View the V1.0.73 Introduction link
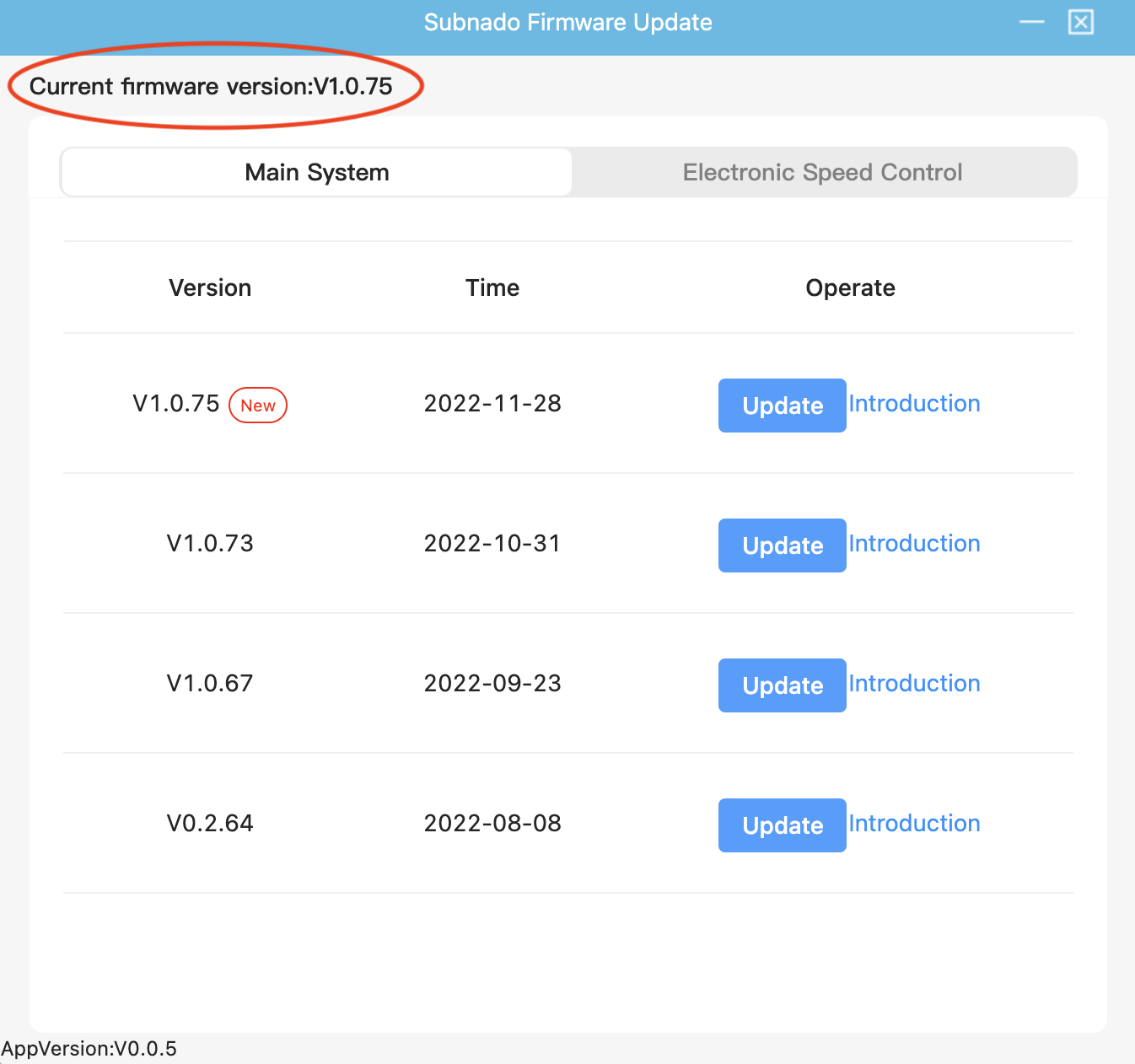 click(x=914, y=544)
